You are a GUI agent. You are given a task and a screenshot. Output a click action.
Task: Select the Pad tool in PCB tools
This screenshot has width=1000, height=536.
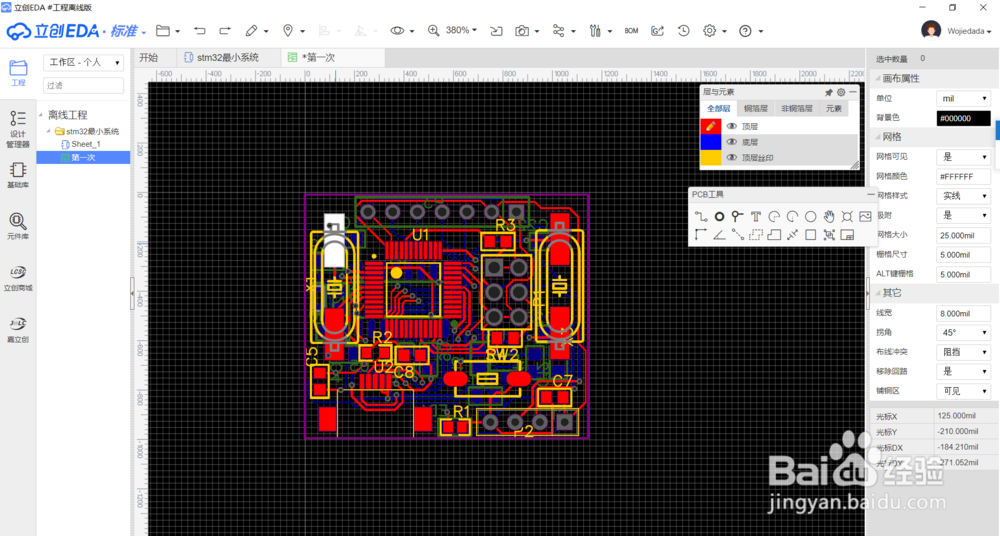click(x=719, y=216)
